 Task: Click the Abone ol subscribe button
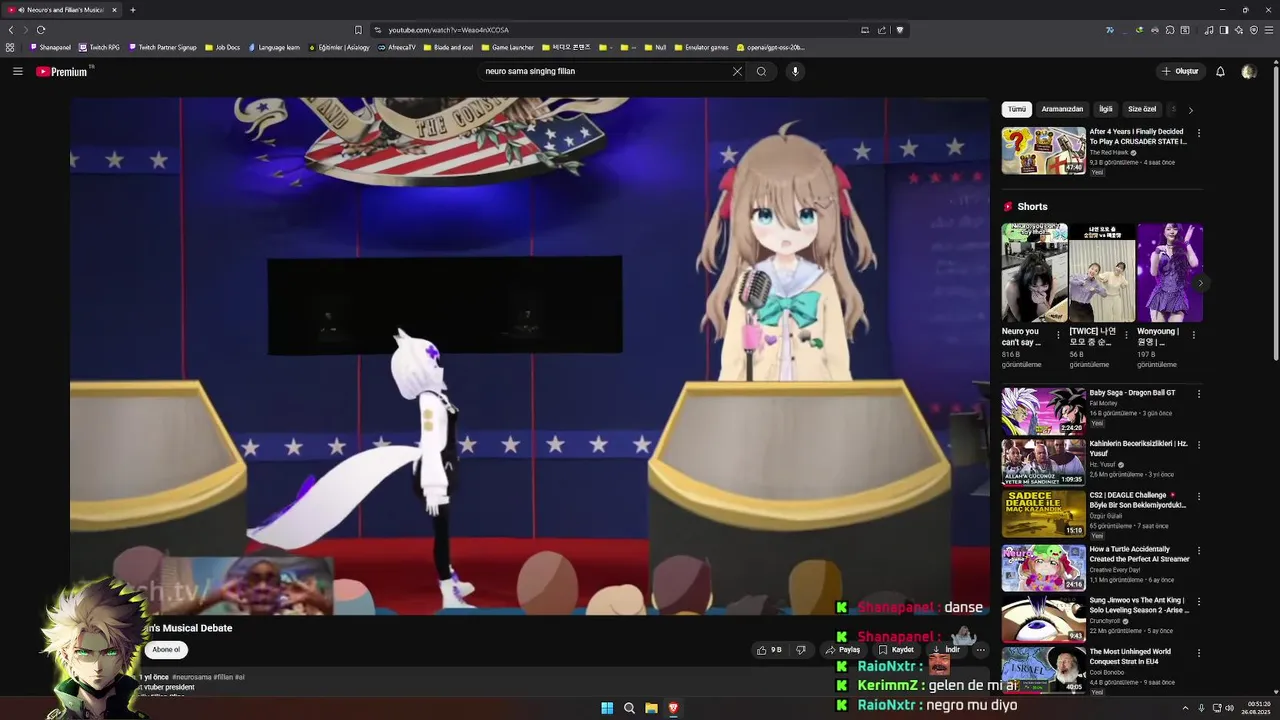point(166,650)
